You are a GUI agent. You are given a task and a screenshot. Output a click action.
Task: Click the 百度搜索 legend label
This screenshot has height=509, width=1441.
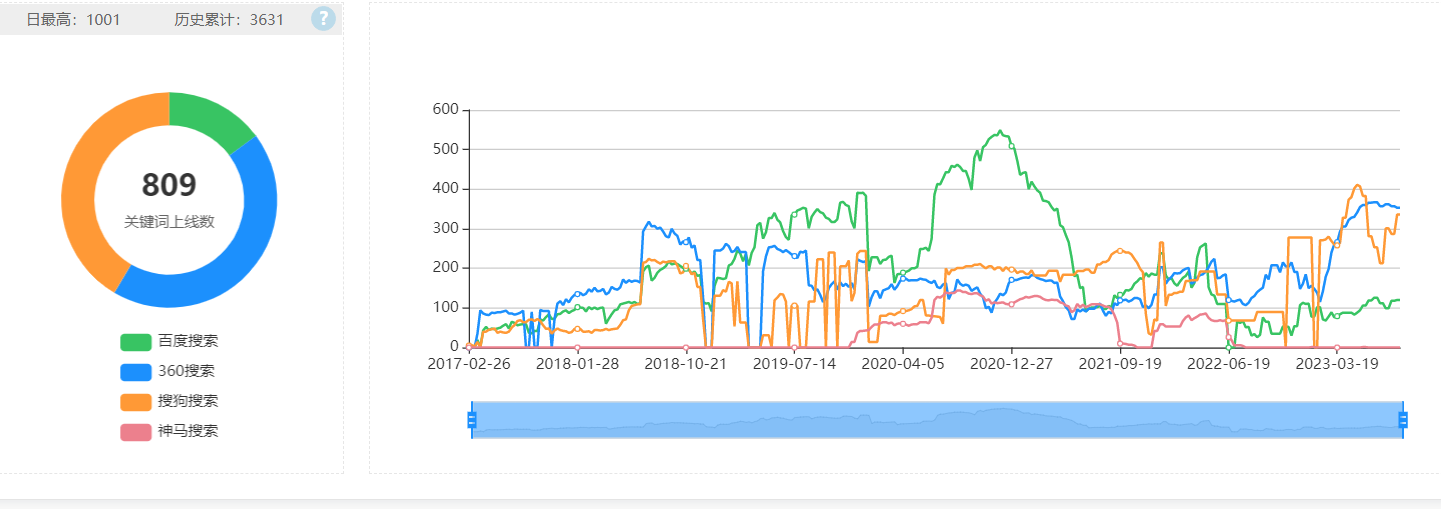(x=188, y=341)
